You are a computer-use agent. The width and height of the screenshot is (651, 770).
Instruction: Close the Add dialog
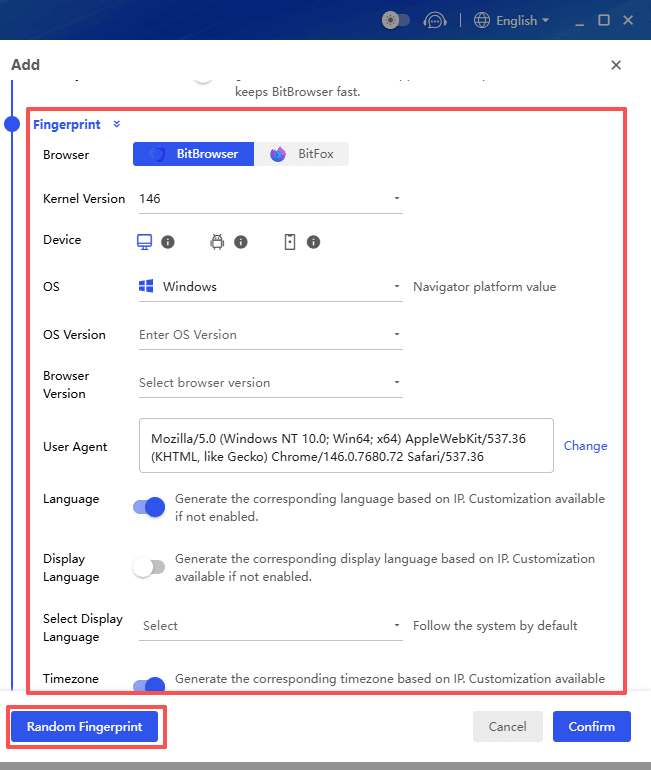pos(616,65)
